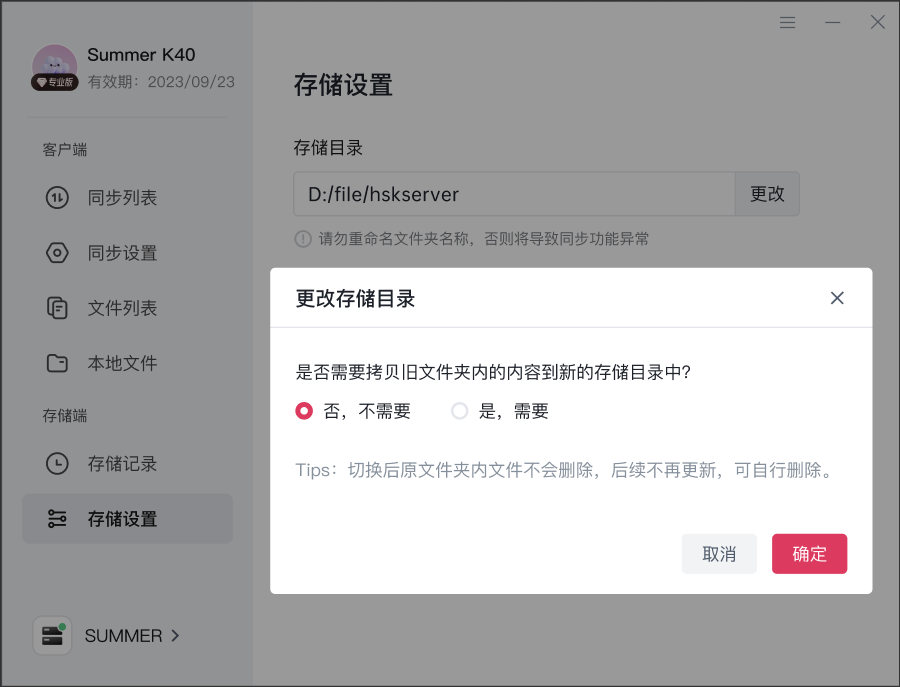
Task: Click the storage settings (存储设置) sliders icon
Action: pyautogui.click(x=57, y=519)
